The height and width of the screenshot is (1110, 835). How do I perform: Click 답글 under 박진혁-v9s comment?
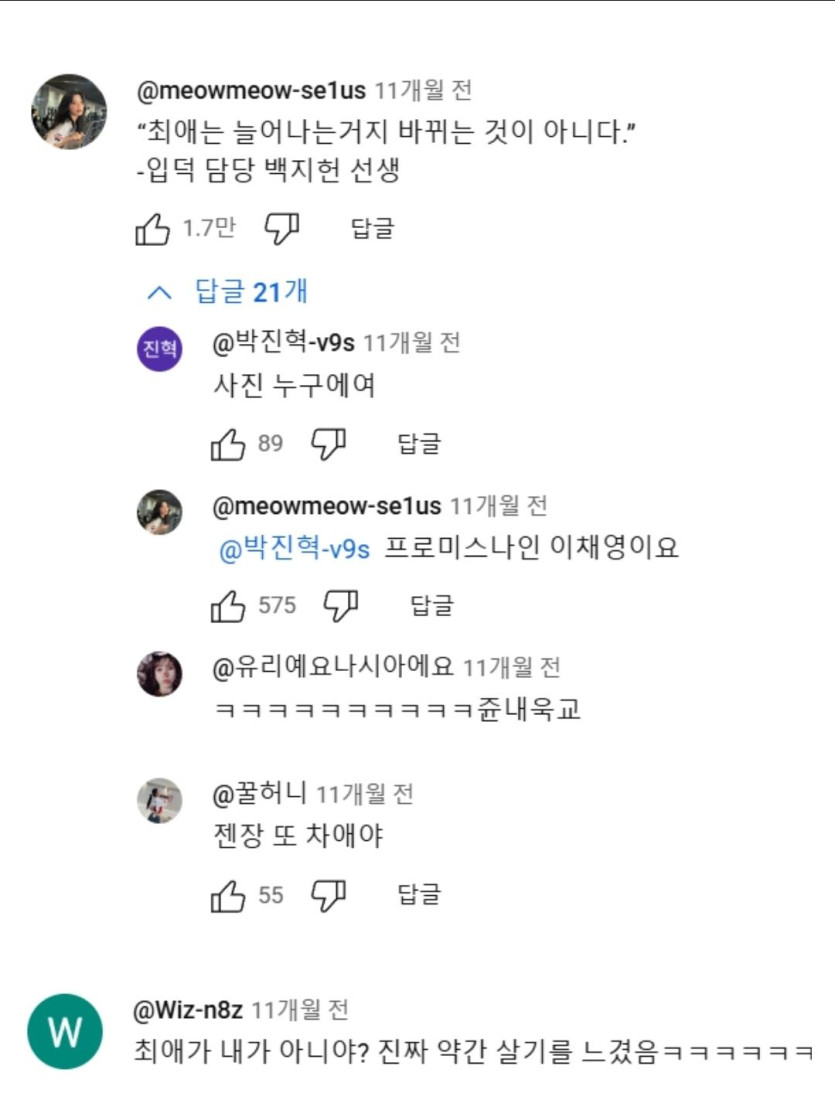click(x=419, y=444)
